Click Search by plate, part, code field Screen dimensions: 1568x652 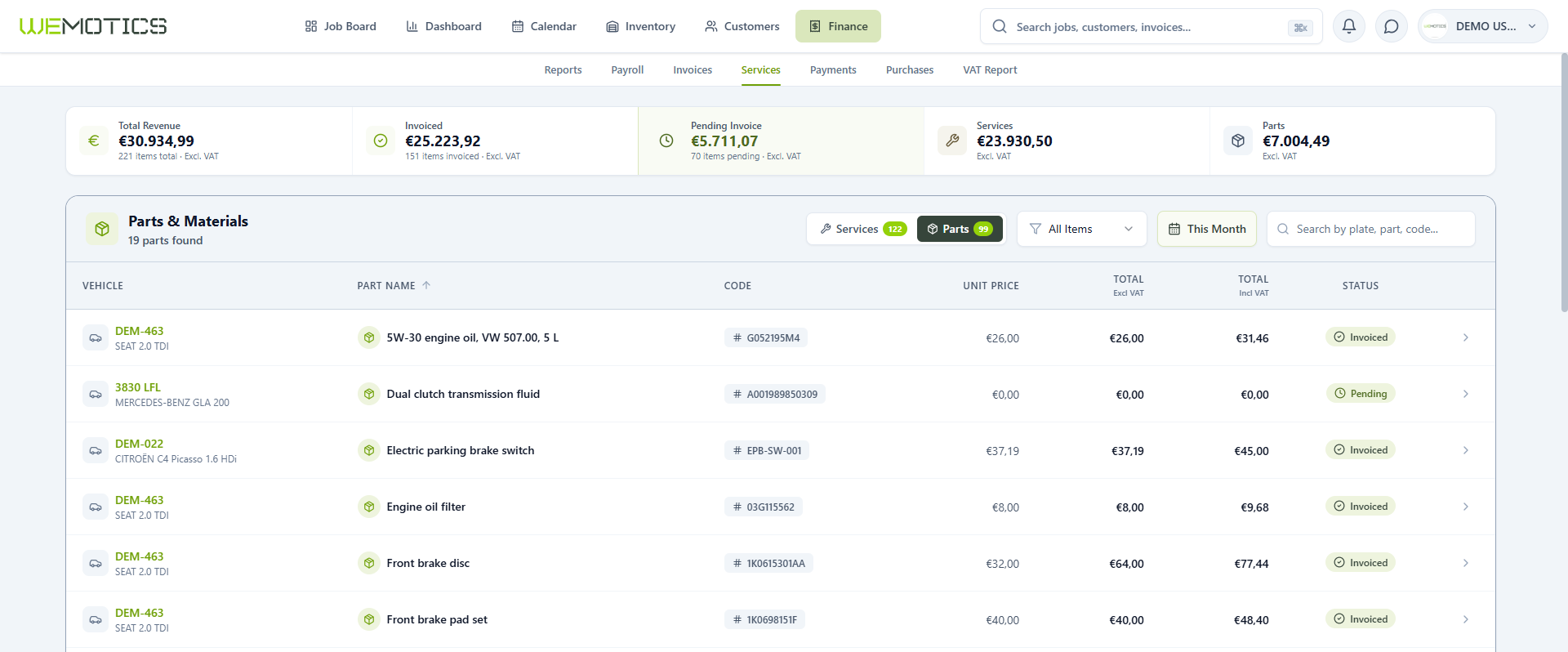1371,229
